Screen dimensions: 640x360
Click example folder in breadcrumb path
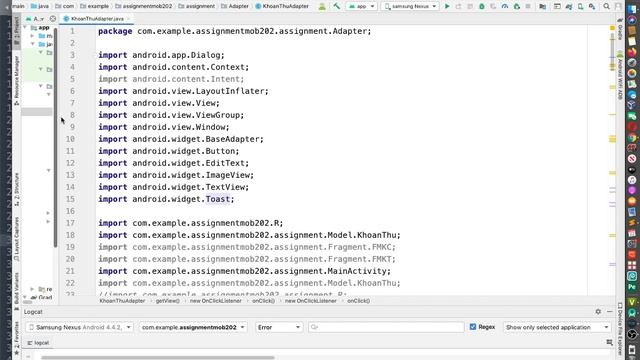[x=94, y=6]
